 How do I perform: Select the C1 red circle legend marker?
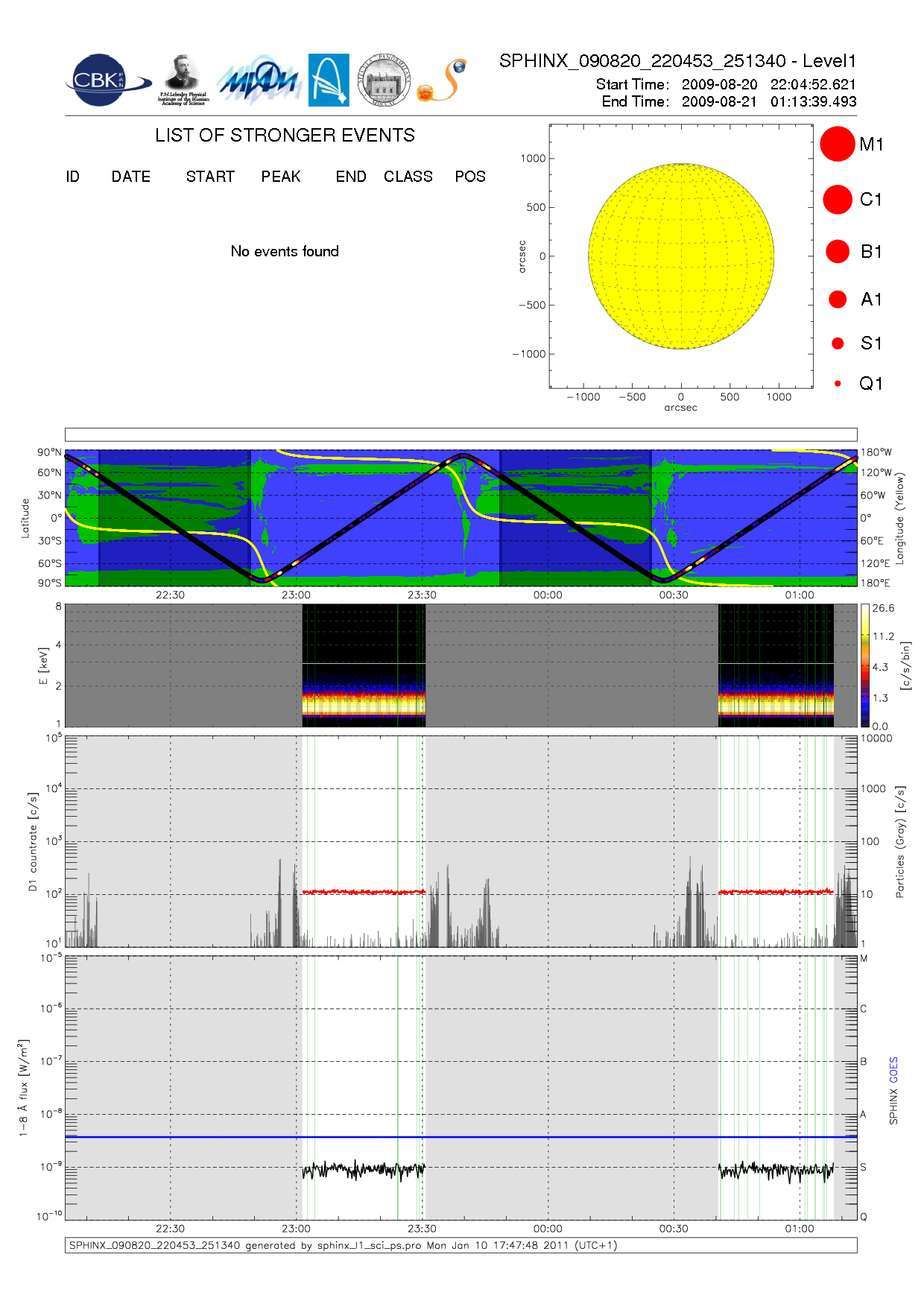[837, 200]
